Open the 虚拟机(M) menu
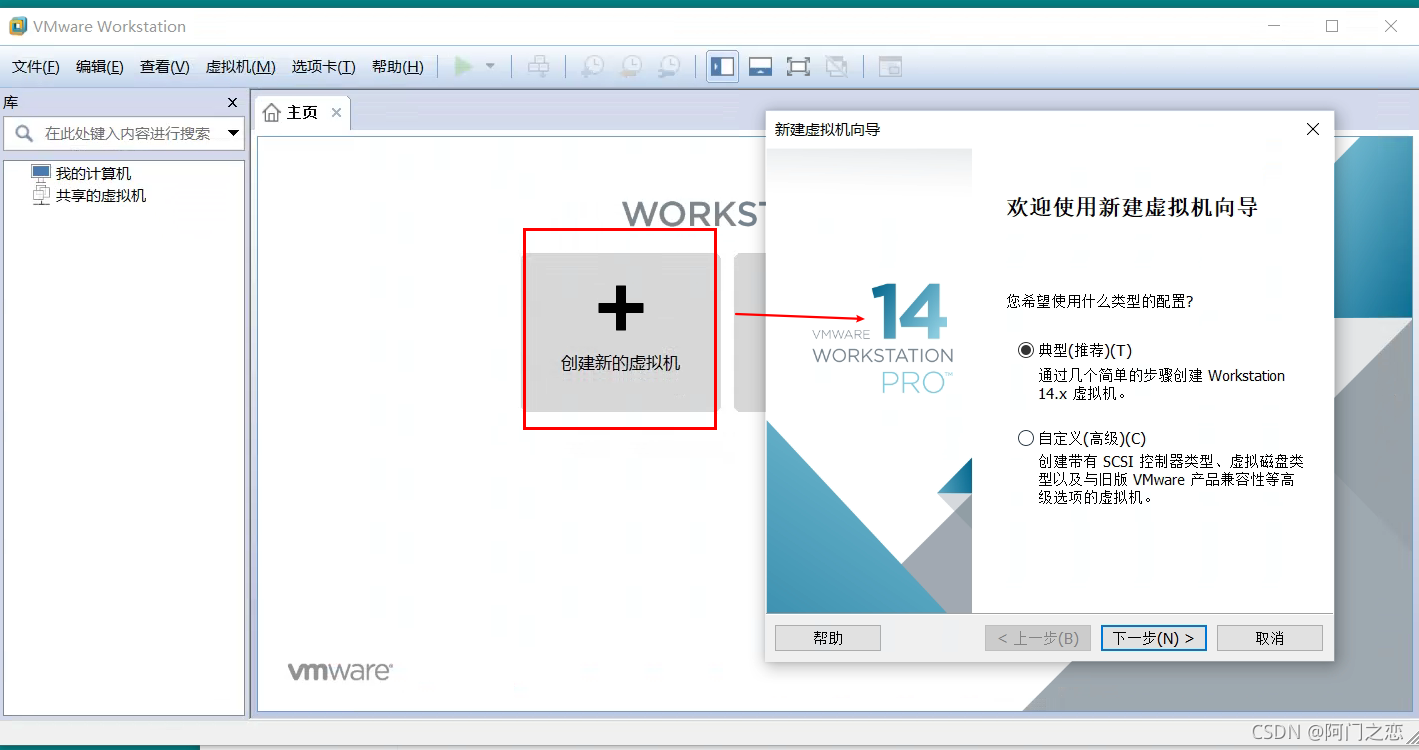The image size is (1419, 750). (x=240, y=67)
